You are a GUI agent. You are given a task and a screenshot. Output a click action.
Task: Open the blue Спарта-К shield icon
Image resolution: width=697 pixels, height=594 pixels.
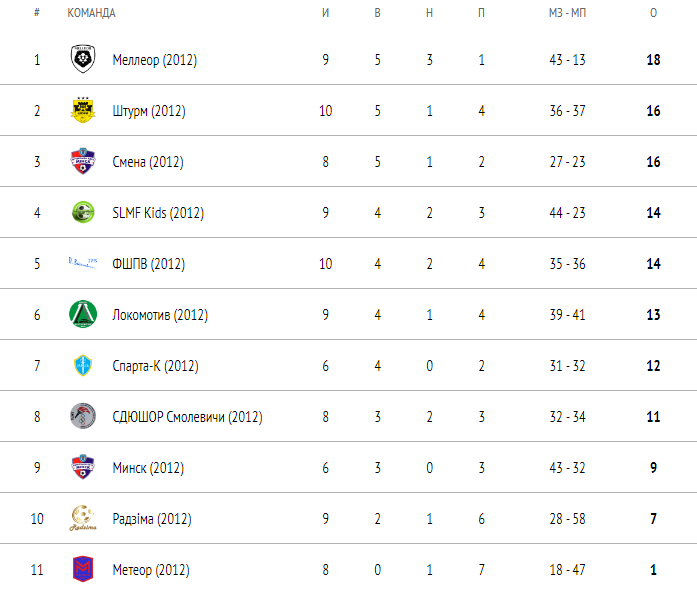tap(83, 365)
